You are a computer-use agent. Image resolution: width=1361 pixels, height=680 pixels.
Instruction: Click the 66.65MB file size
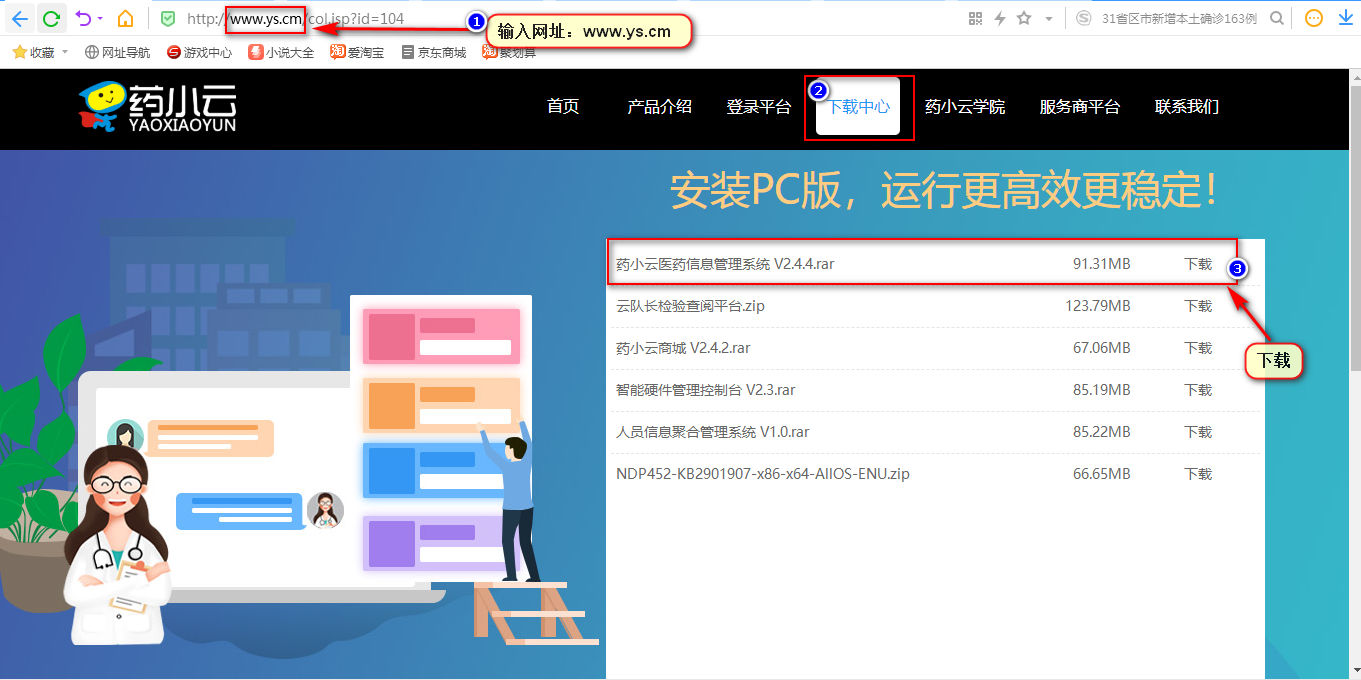coord(1102,474)
